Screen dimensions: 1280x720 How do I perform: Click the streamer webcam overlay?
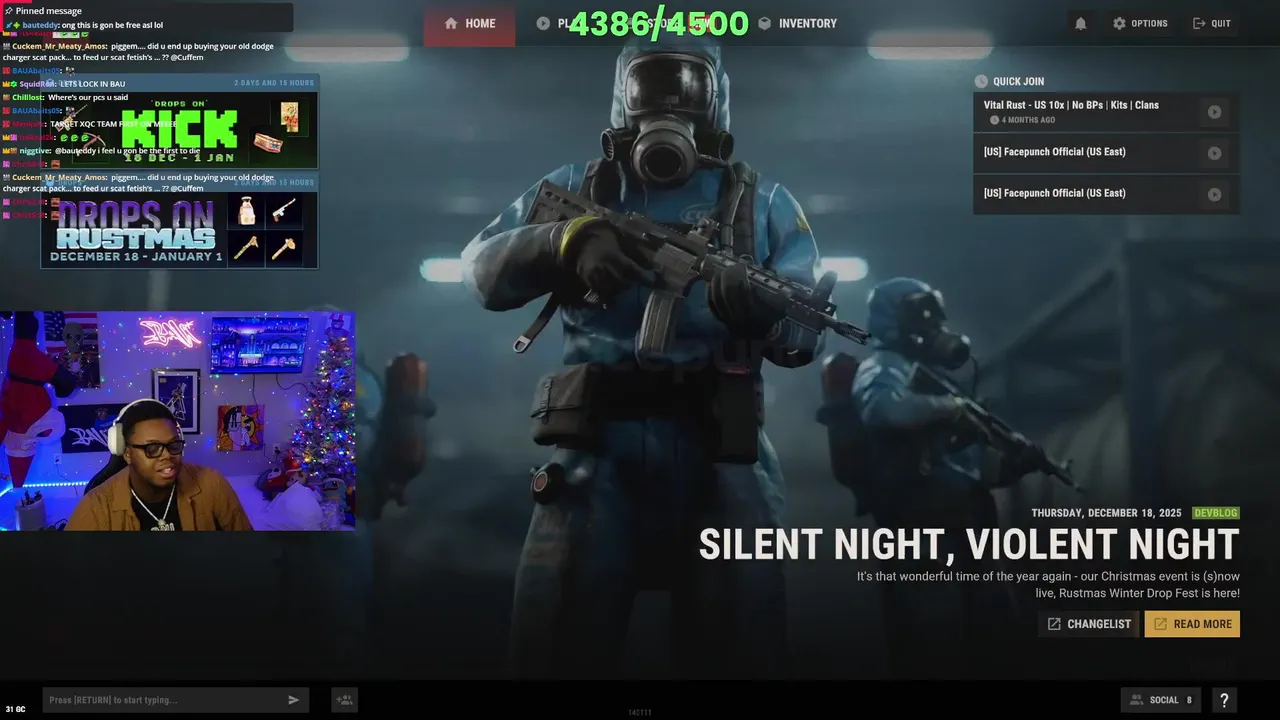(178, 421)
